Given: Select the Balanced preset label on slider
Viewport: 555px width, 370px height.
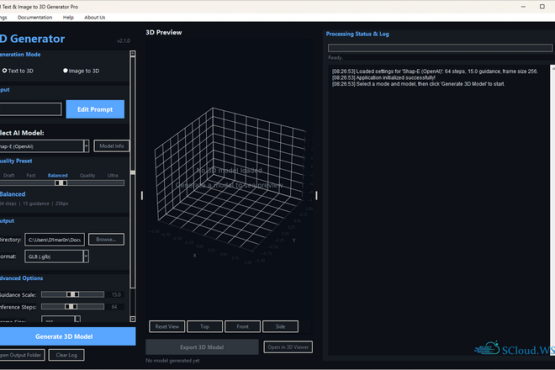Looking at the screenshot, I should [58, 175].
